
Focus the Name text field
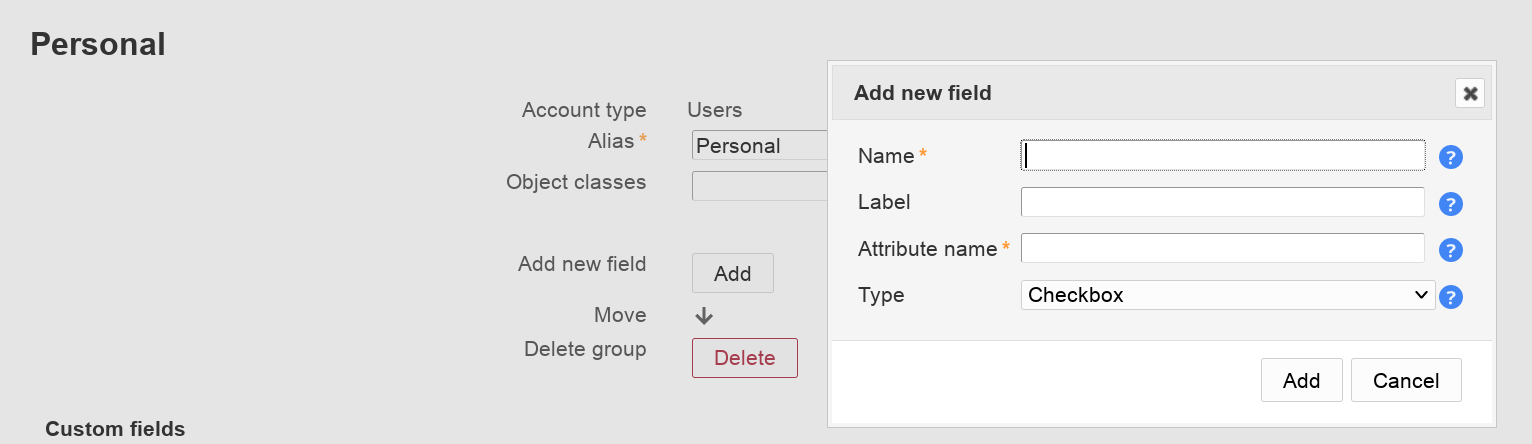click(1222, 155)
